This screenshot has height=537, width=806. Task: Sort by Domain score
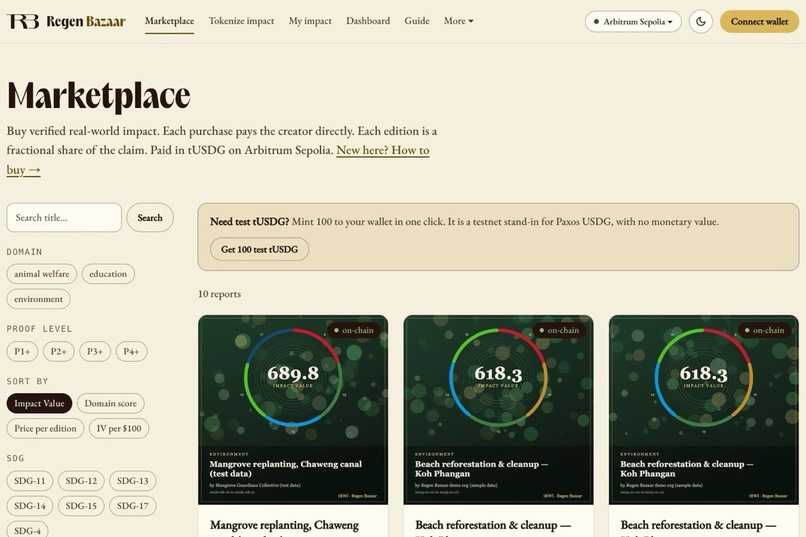pos(111,403)
